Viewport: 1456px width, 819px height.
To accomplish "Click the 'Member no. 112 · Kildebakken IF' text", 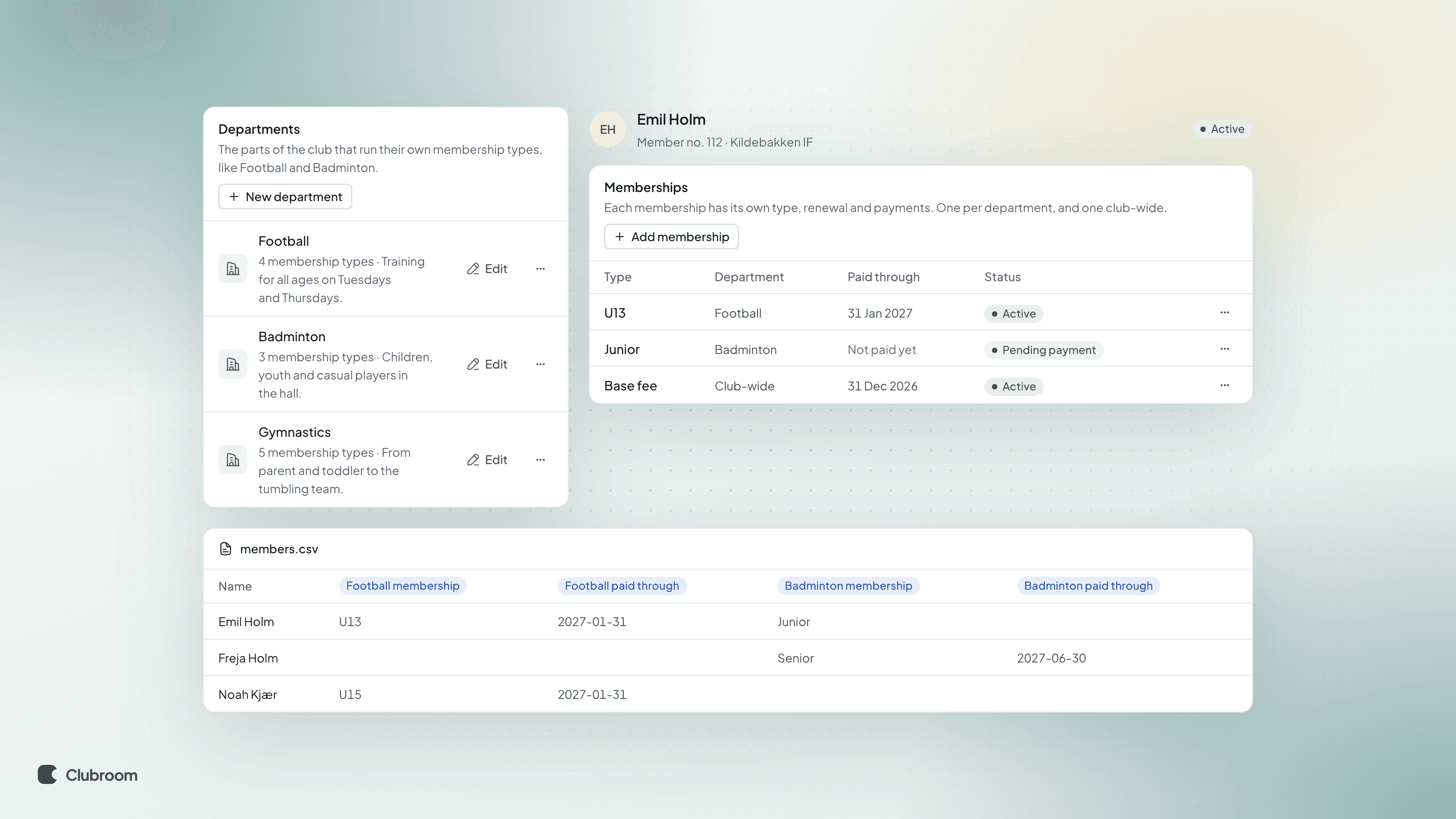I will point(724,142).
